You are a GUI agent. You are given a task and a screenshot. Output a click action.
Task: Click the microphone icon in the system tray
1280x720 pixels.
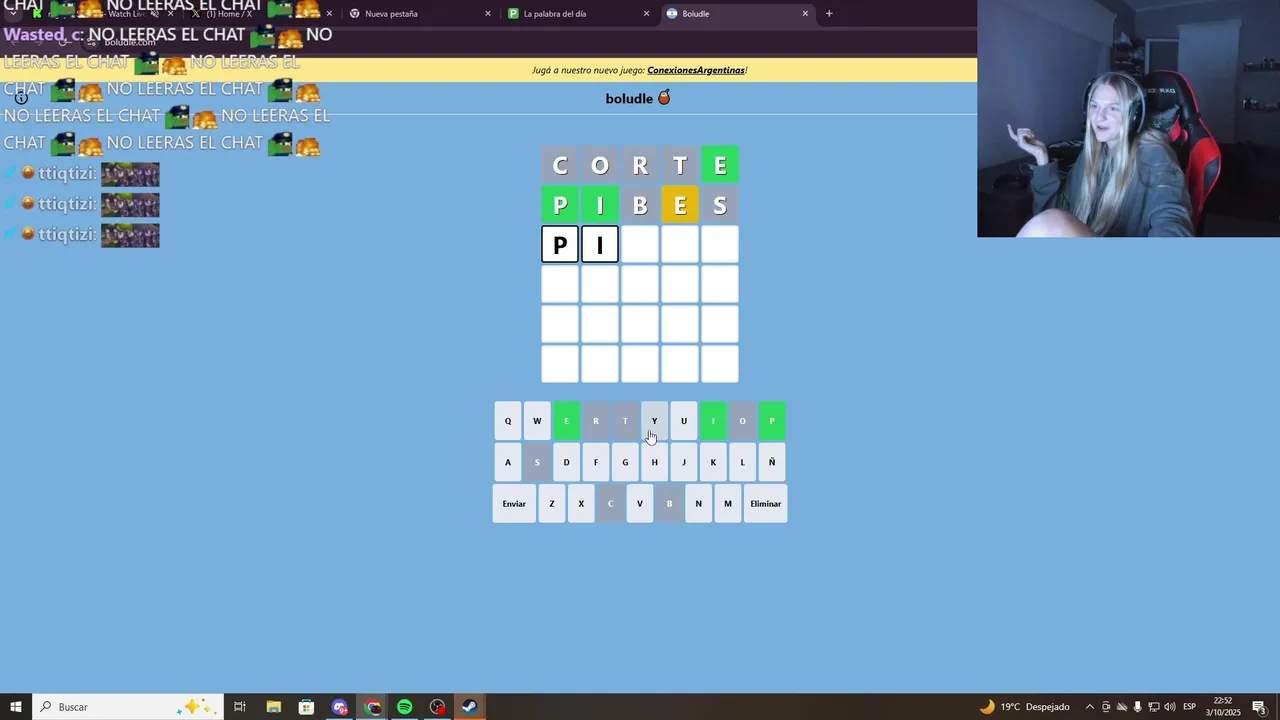(x=1137, y=707)
